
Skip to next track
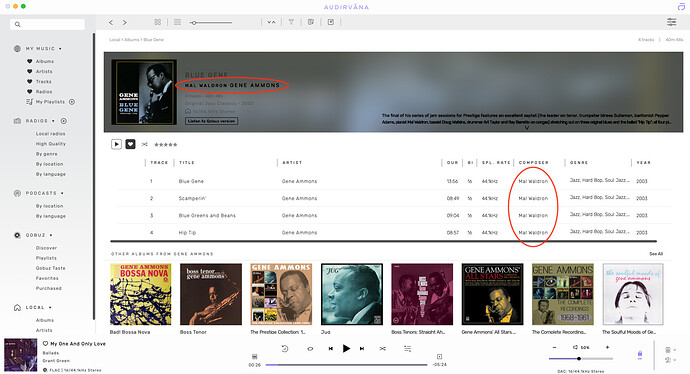362,348
